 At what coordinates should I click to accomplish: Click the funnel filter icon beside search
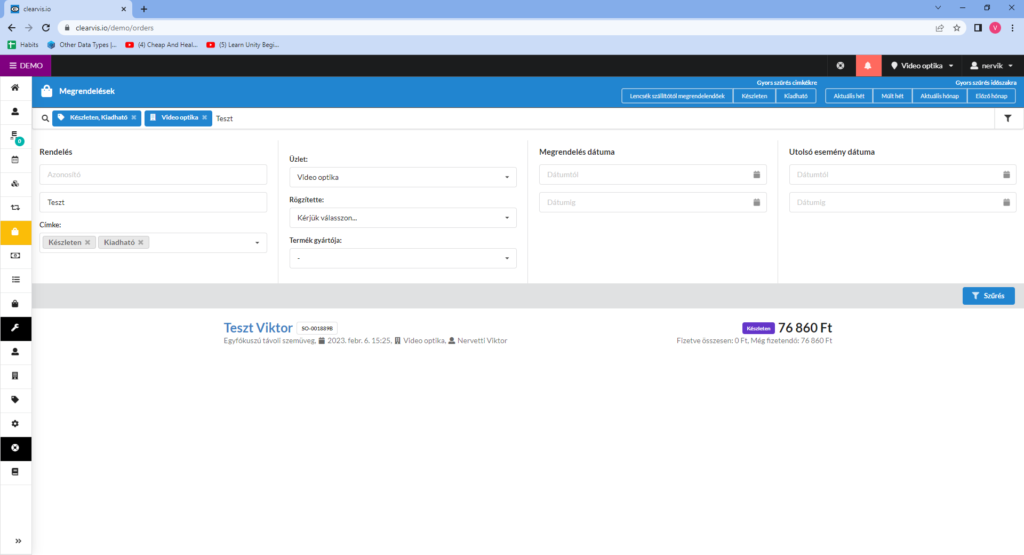point(1005,118)
